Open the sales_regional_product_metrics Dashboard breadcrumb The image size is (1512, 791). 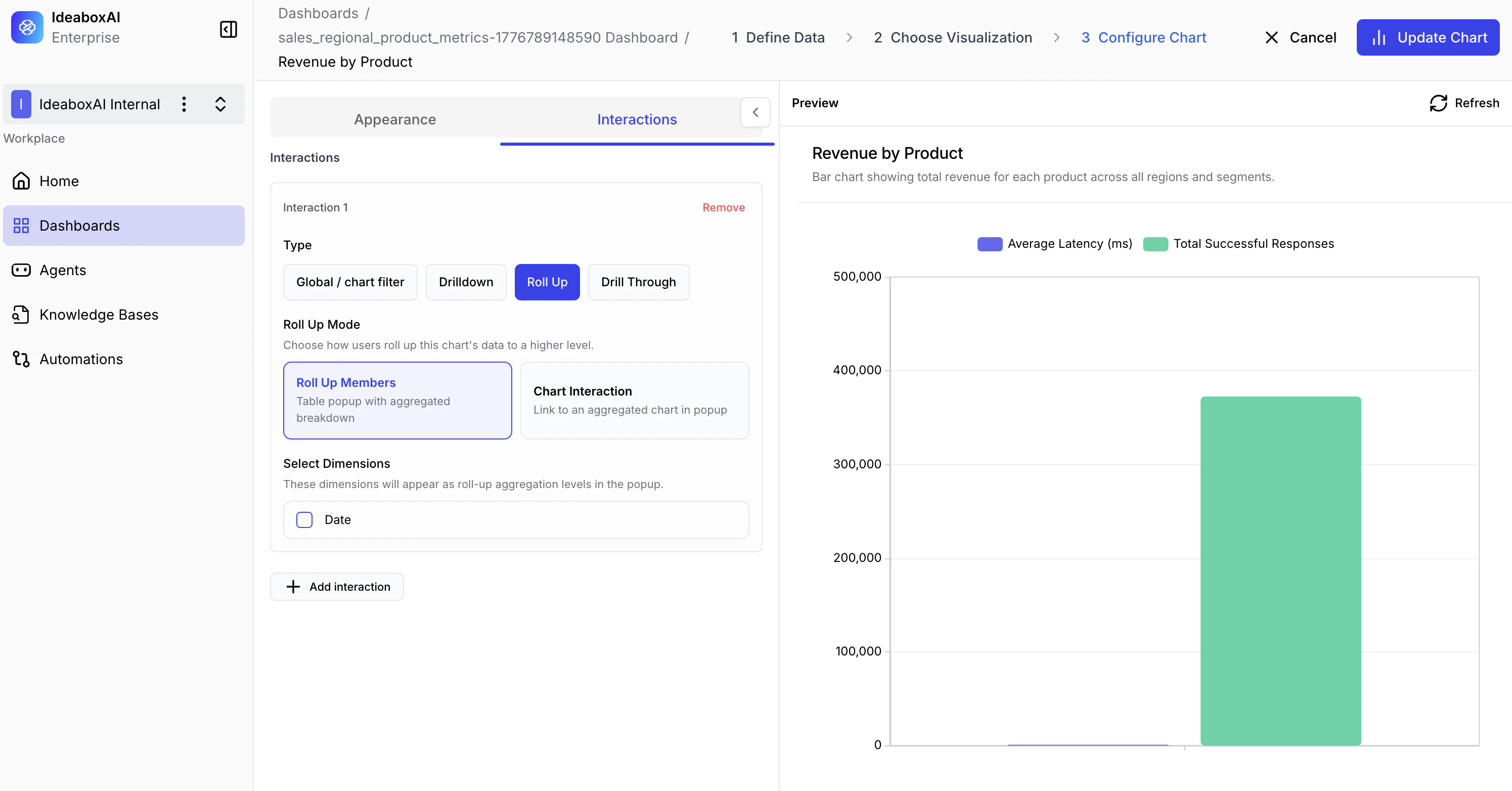click(x=478, y=37)
